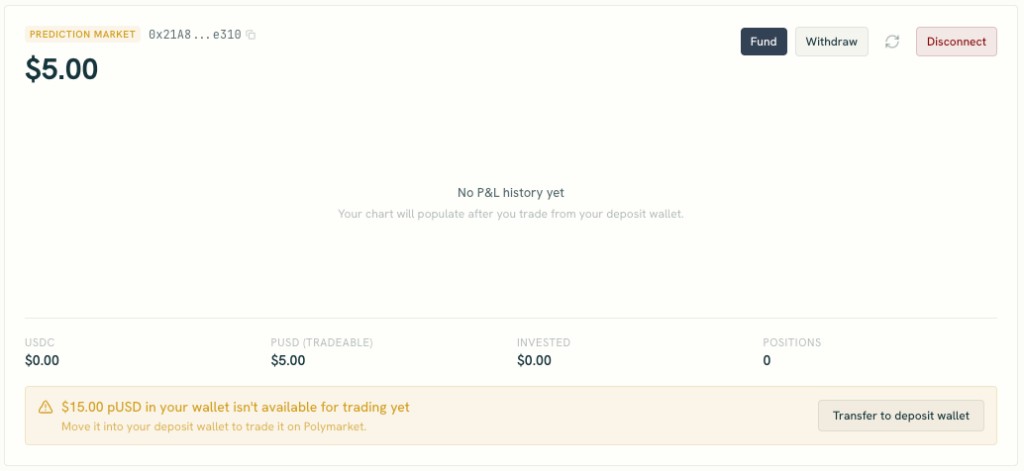
Task: Click the PUSD (Tradeable) label
Action: [321, 342]
